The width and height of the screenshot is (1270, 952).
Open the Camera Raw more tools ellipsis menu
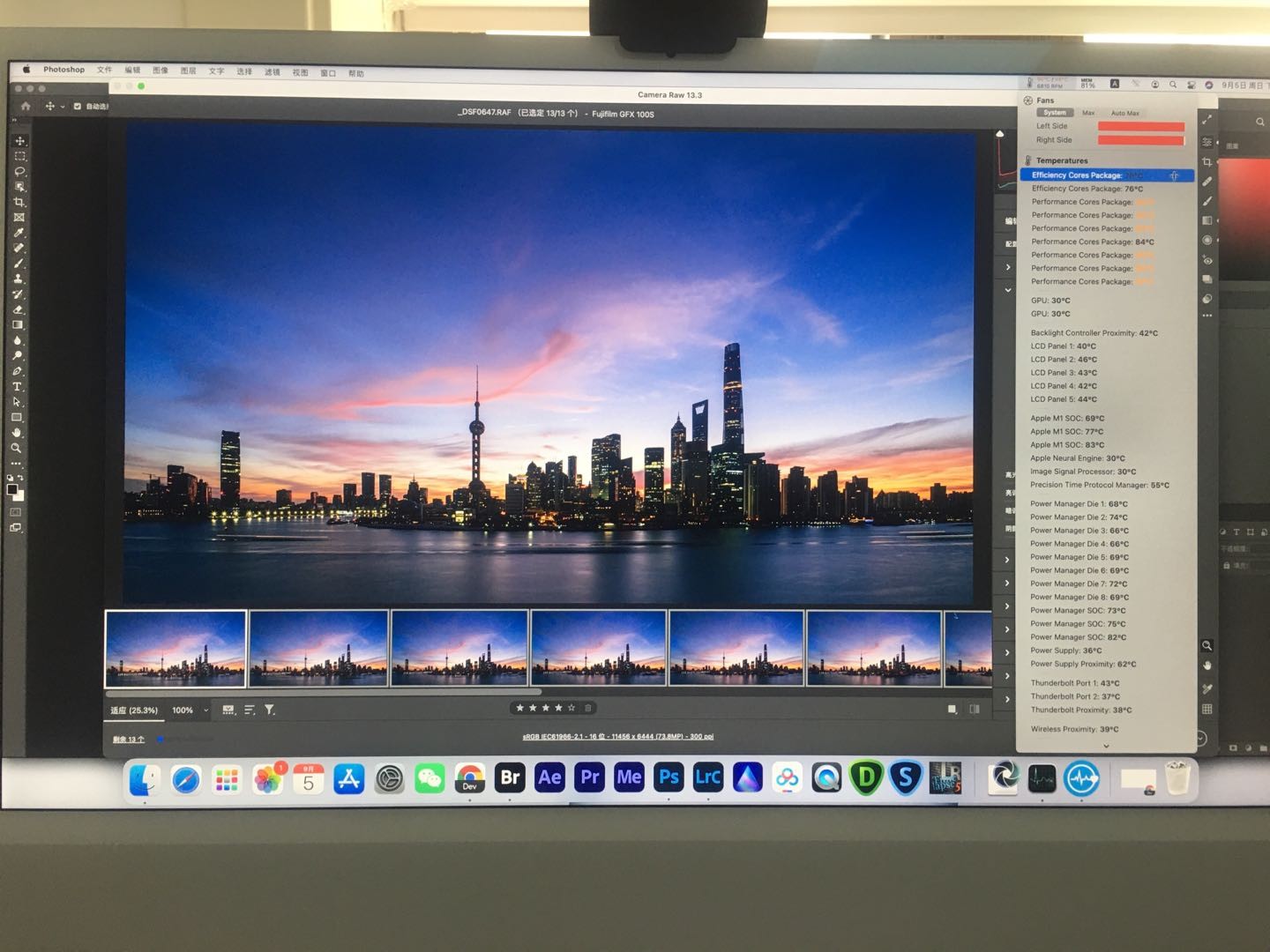[1207, 316]
